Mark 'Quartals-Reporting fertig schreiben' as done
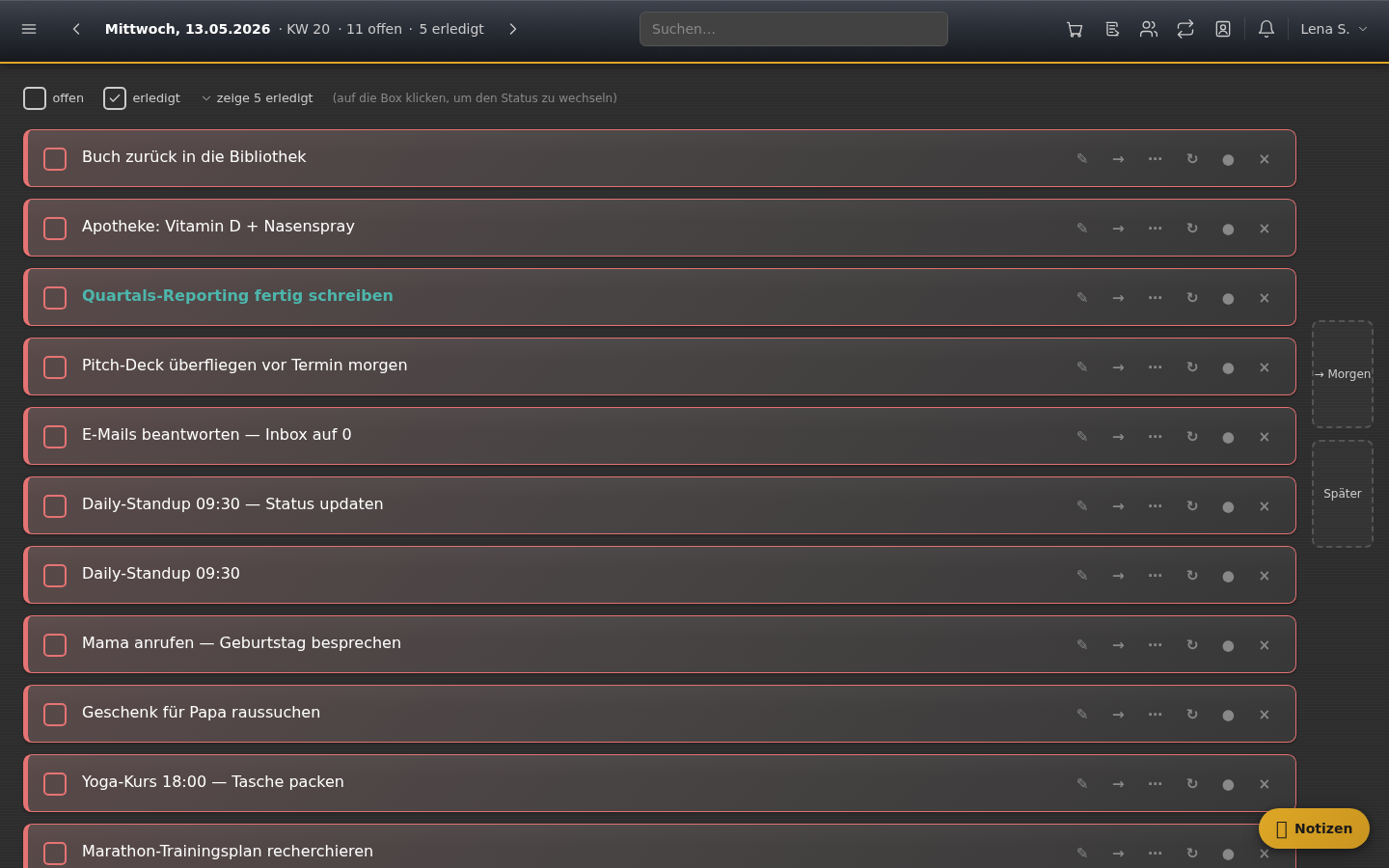The width and height of the screenshot is (1389, 868). [x=55, y=298]
